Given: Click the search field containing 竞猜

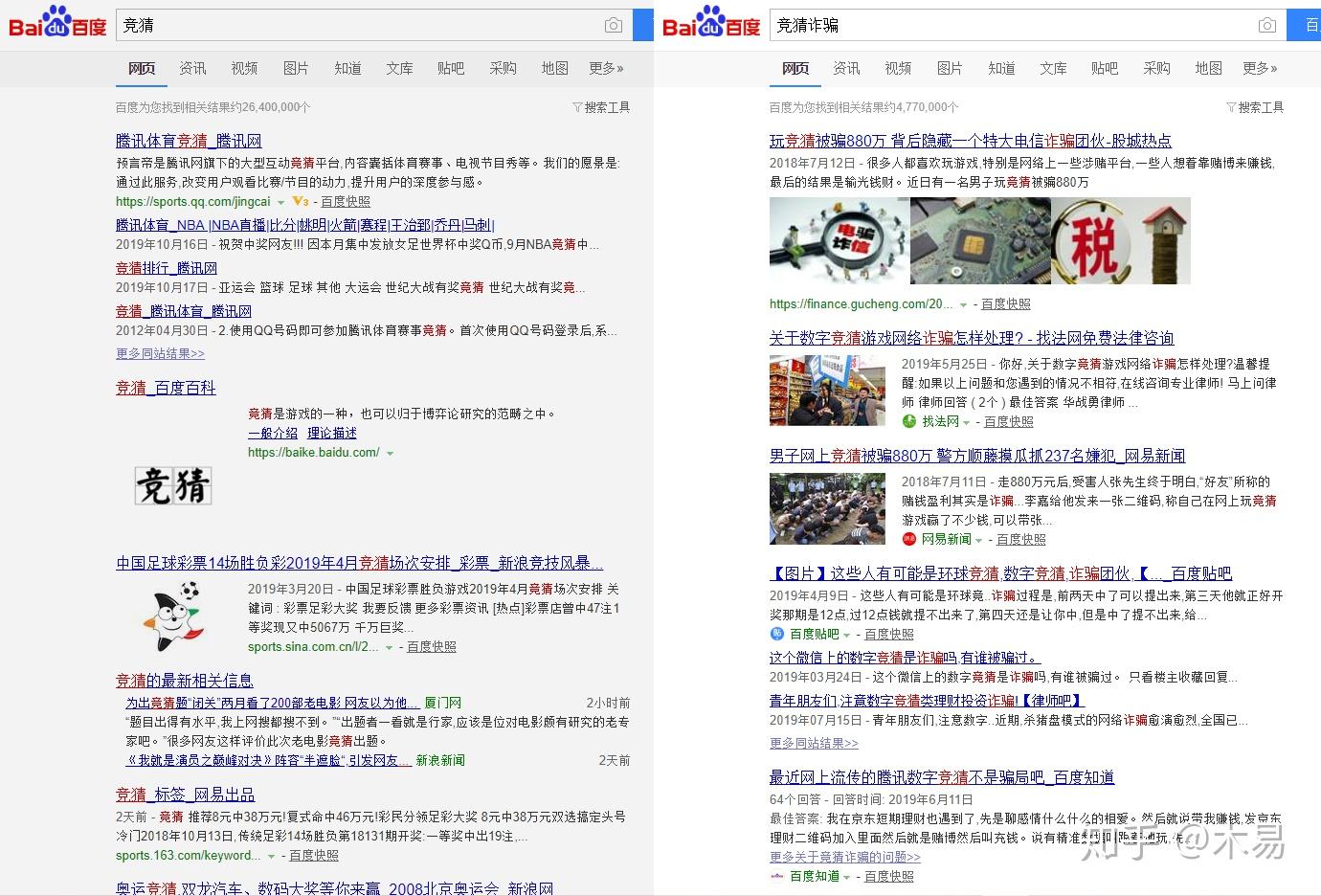Looking at the screenshot, I should (374, 26).
